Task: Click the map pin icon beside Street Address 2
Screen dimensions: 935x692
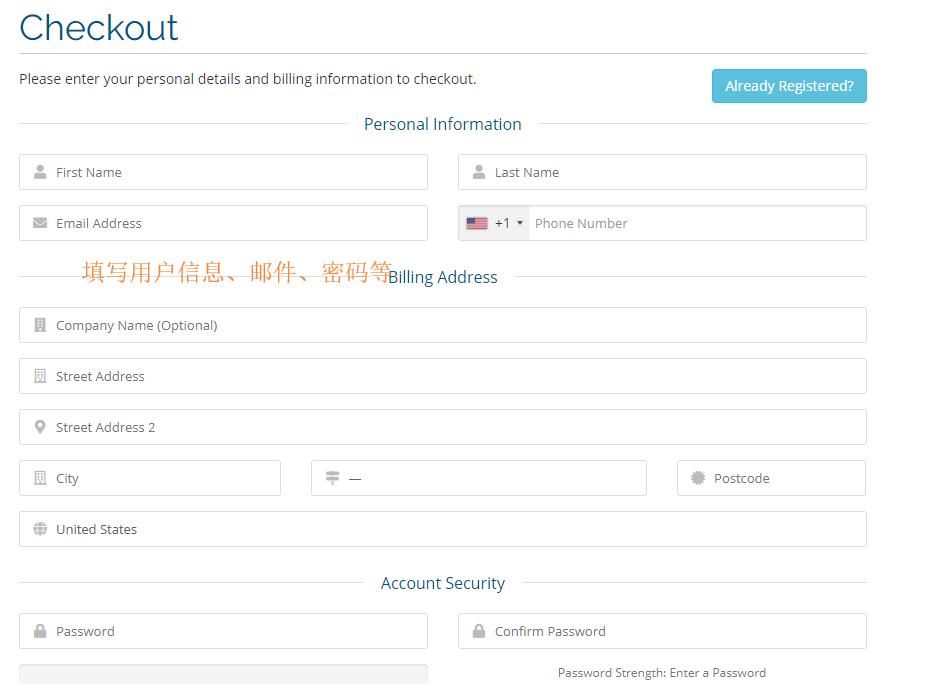Action: 40,427
